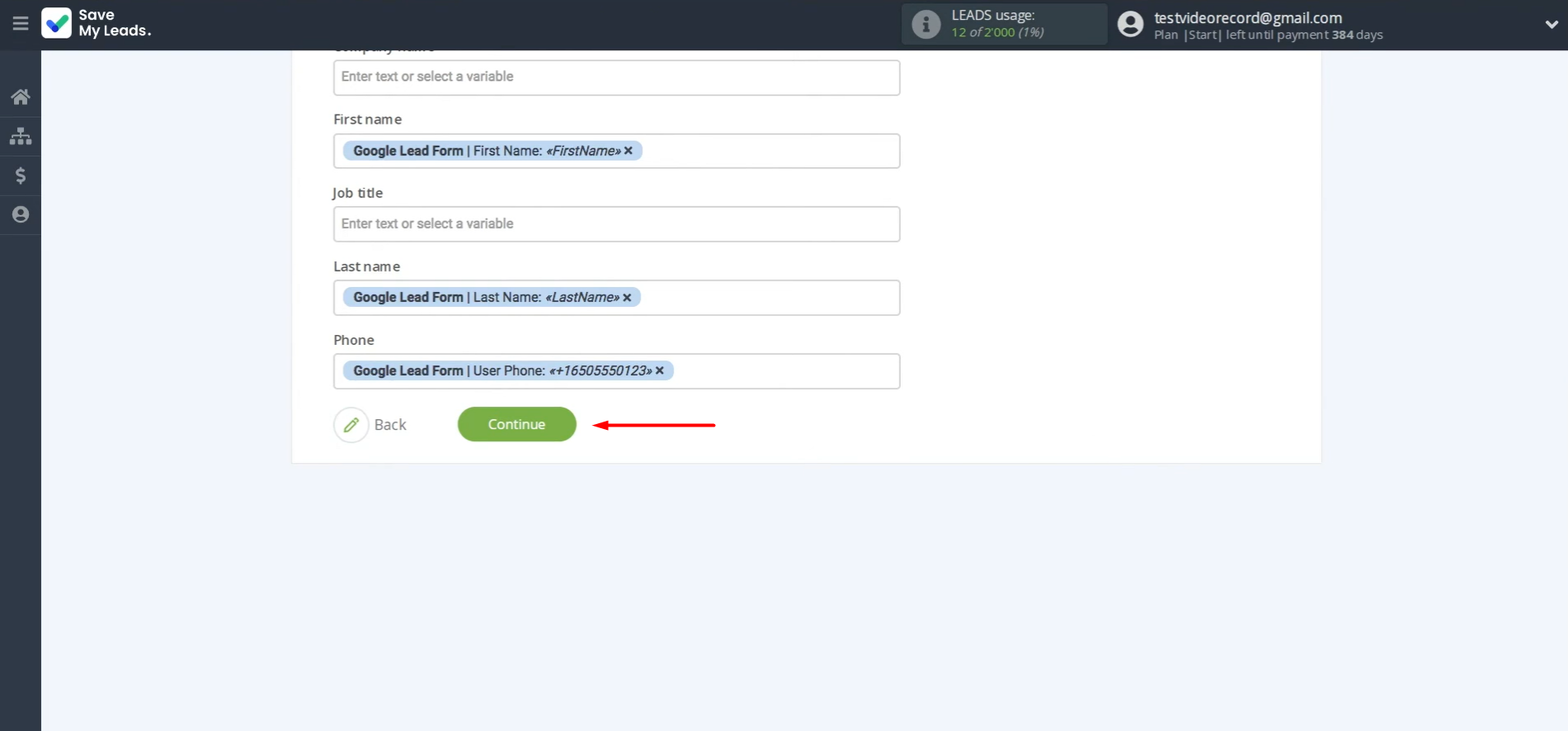Viewport: 1568px width, 731px height.
Task: Click the LEADS usage info icon
Action: coord(925,25)
